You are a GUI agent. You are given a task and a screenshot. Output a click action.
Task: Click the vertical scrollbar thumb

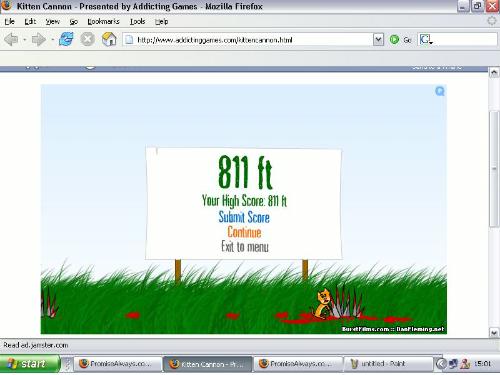(x=494, y=169)
